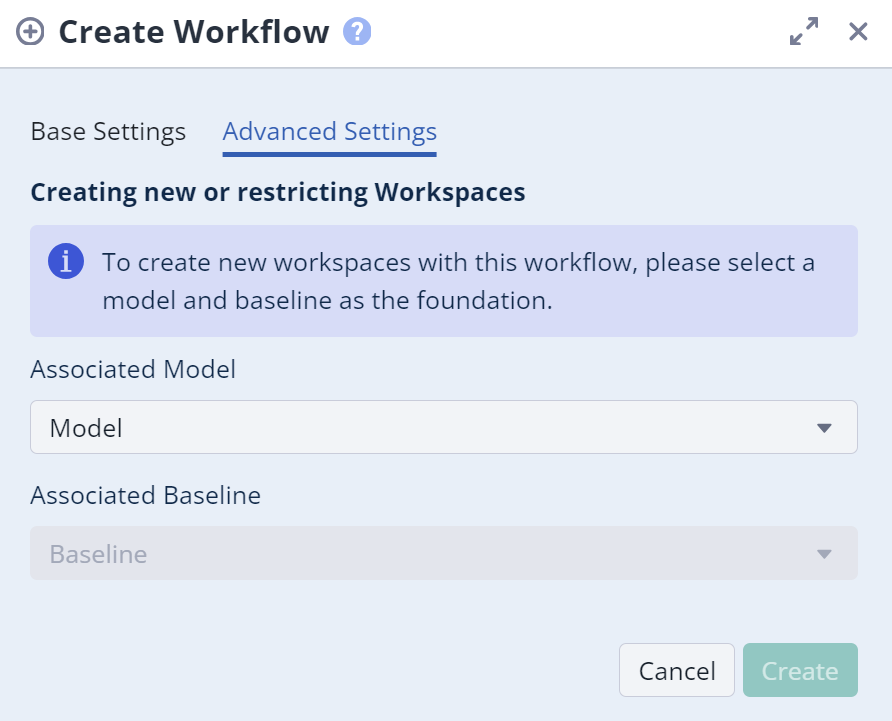This screenshot has height=721, width=892.
Task: Click the Create button
Action: point(799,670)
